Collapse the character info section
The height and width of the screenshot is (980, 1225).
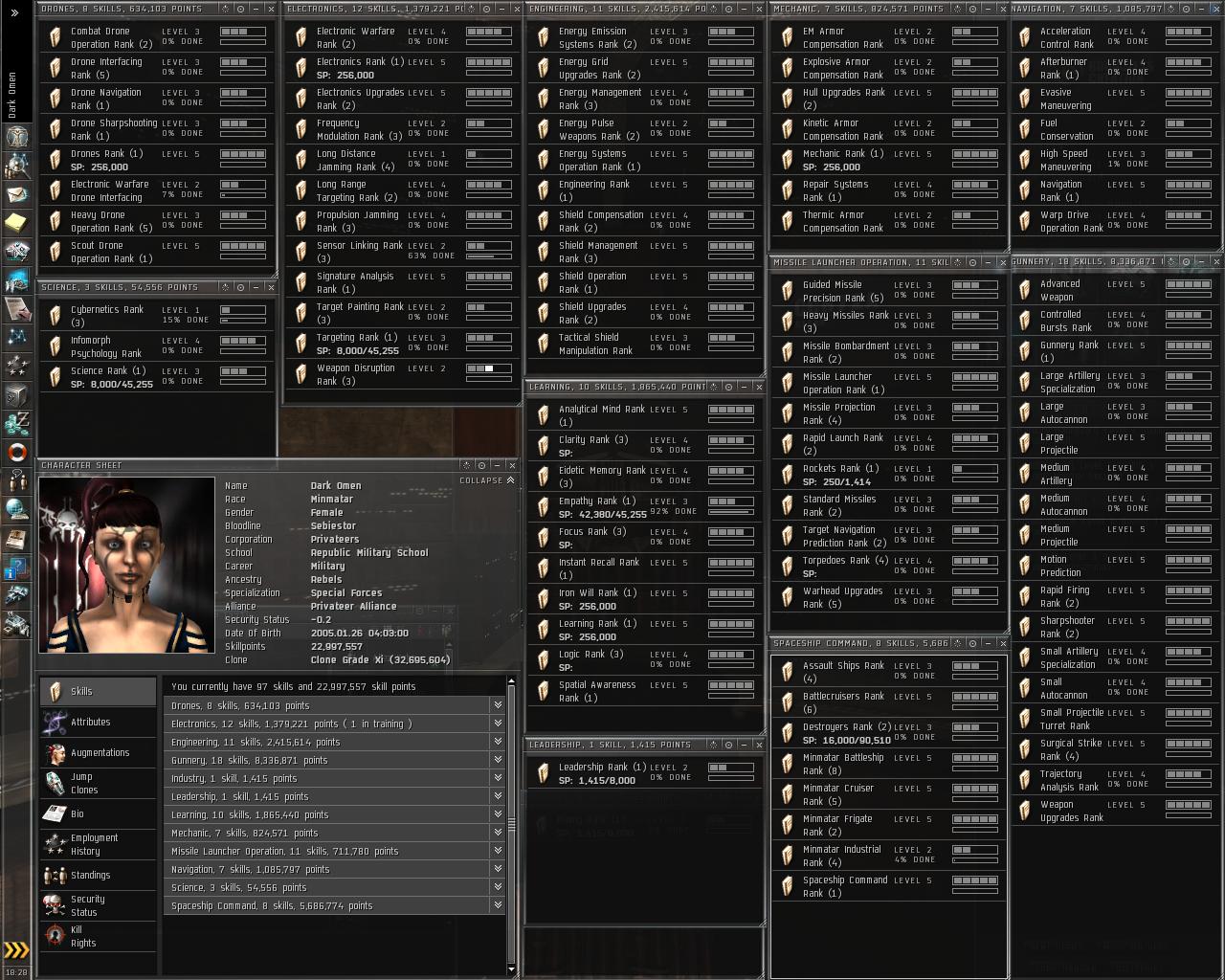coord(487,480)
